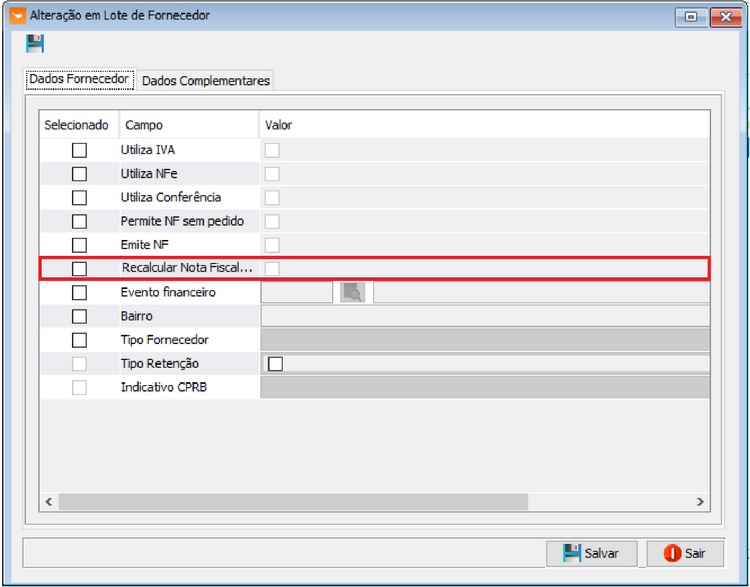Toggle the Tipo Retenção value checkbox
Viewport: 750px width, 587px height.
(275, 364)
